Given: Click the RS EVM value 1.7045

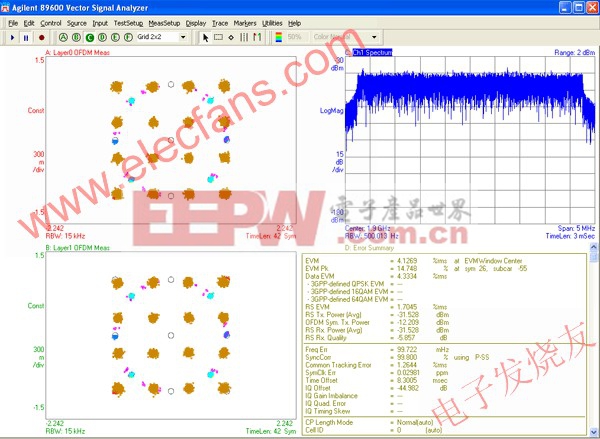Looking at the screenshot, I should pos(407,307).
